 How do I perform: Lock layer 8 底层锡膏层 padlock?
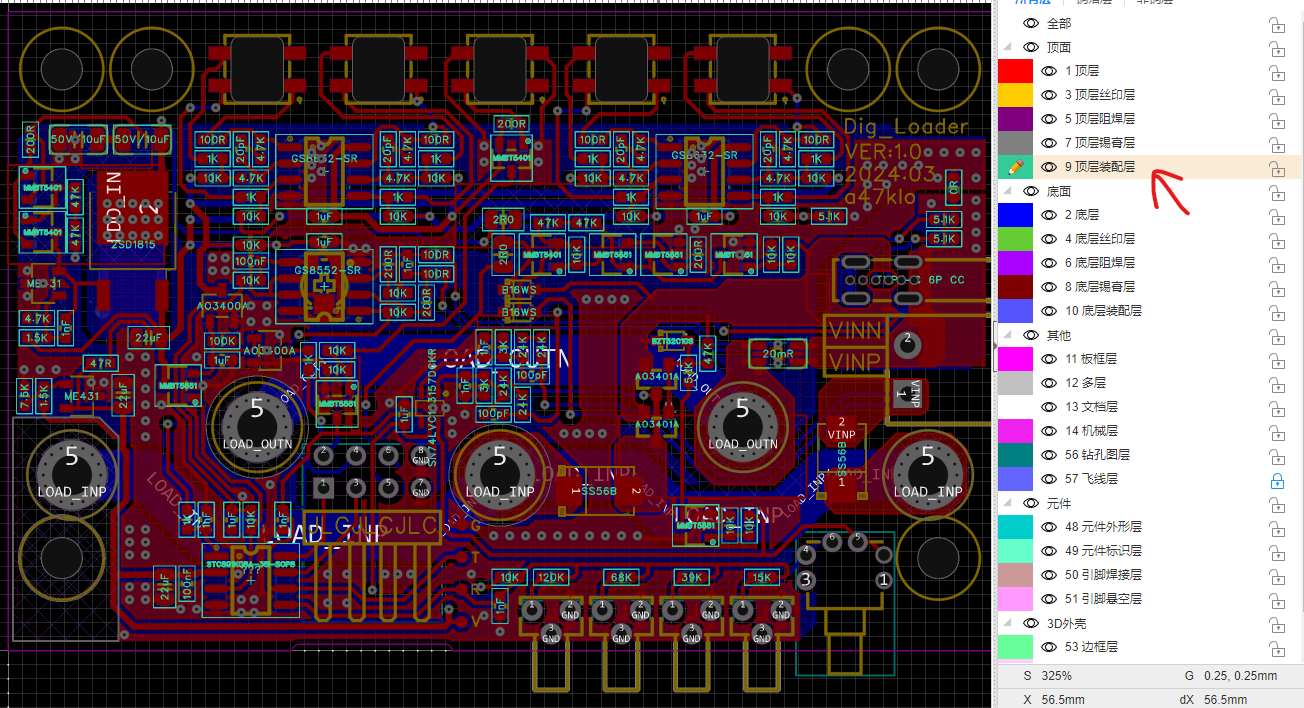click(1276, 288)
